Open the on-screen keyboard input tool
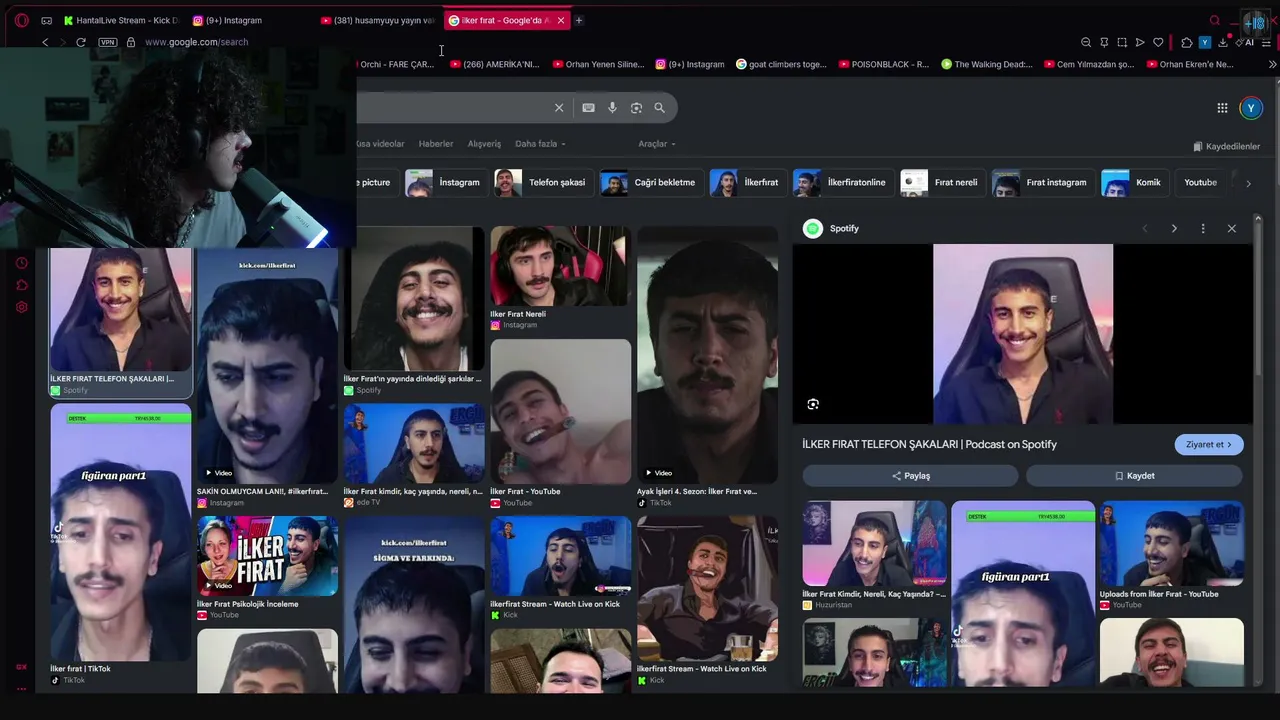 pos(588,107)
